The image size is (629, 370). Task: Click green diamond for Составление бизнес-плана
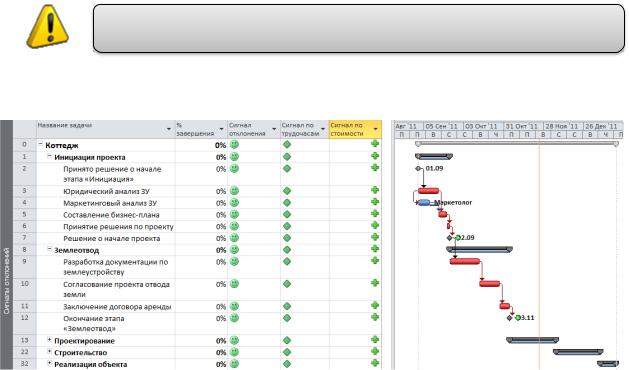point(287,214)
